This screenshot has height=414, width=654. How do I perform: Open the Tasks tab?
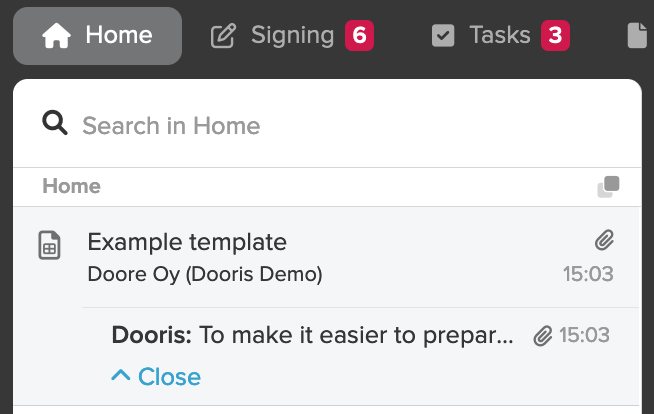[x=501, y=36]
